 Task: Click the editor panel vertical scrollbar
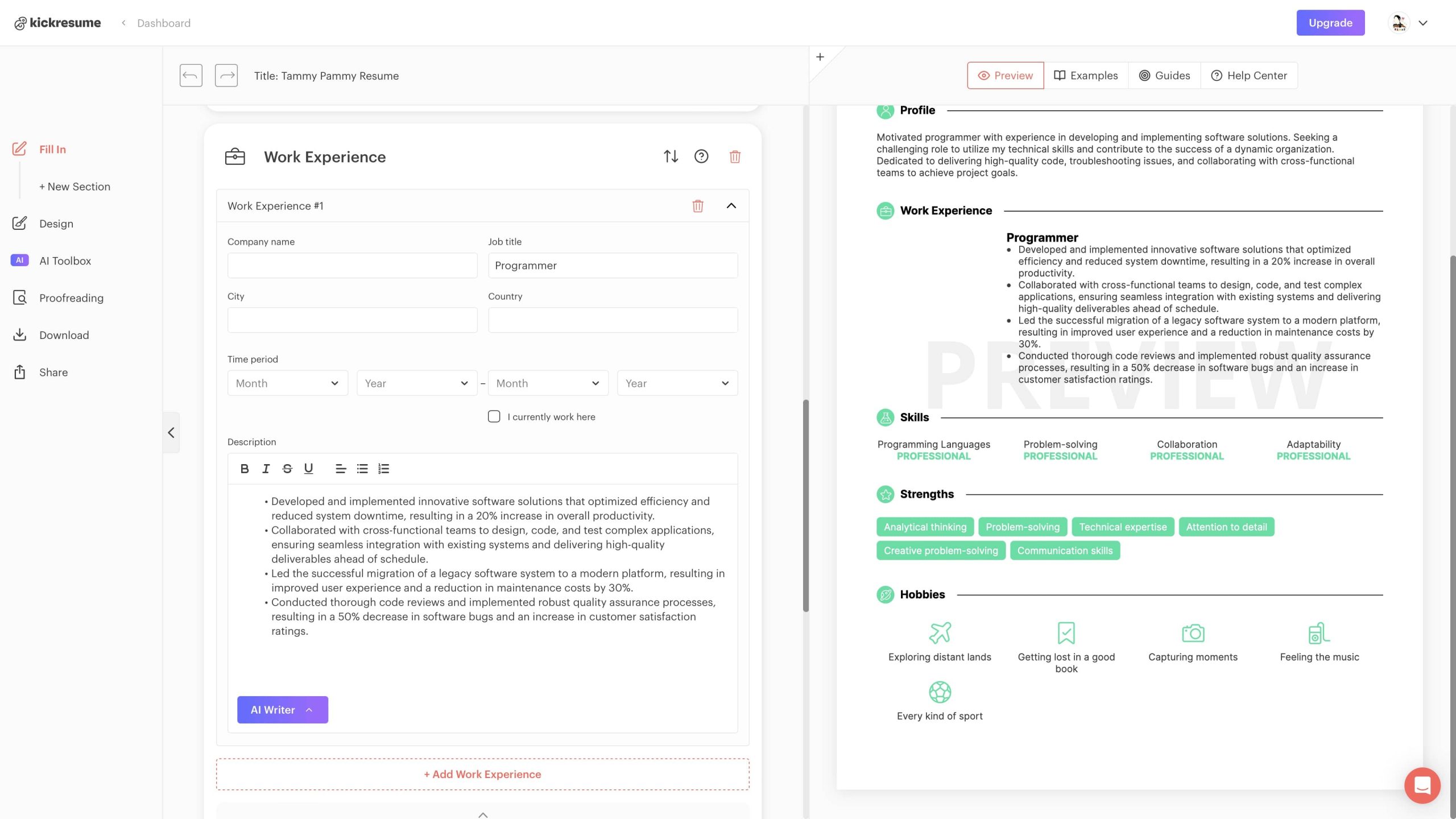tap(805, 505)
